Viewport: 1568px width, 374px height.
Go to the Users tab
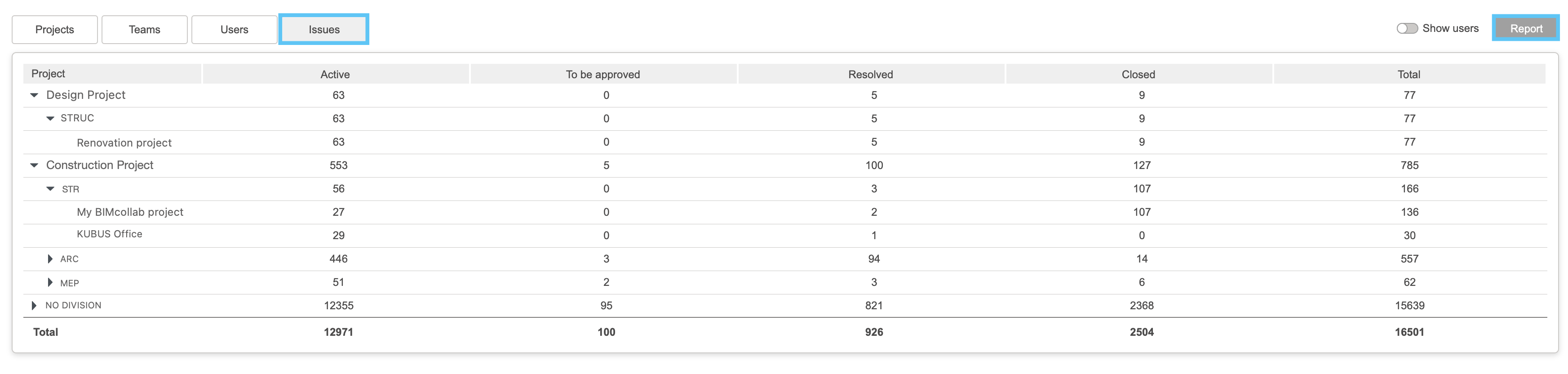pos(235,30)
